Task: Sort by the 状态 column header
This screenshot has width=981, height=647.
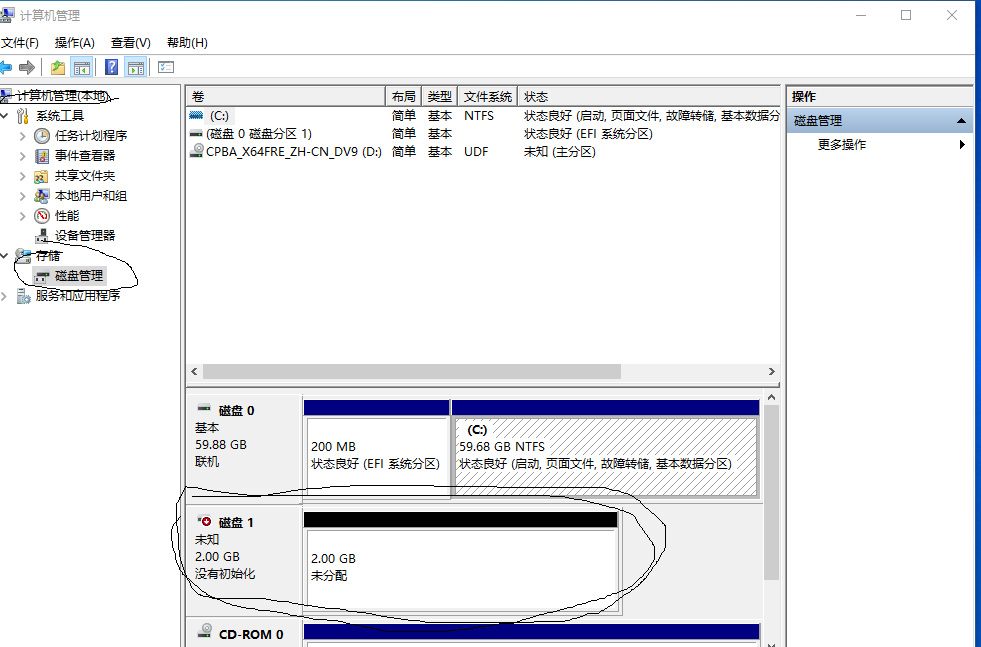Action: (x=649, y=96)
